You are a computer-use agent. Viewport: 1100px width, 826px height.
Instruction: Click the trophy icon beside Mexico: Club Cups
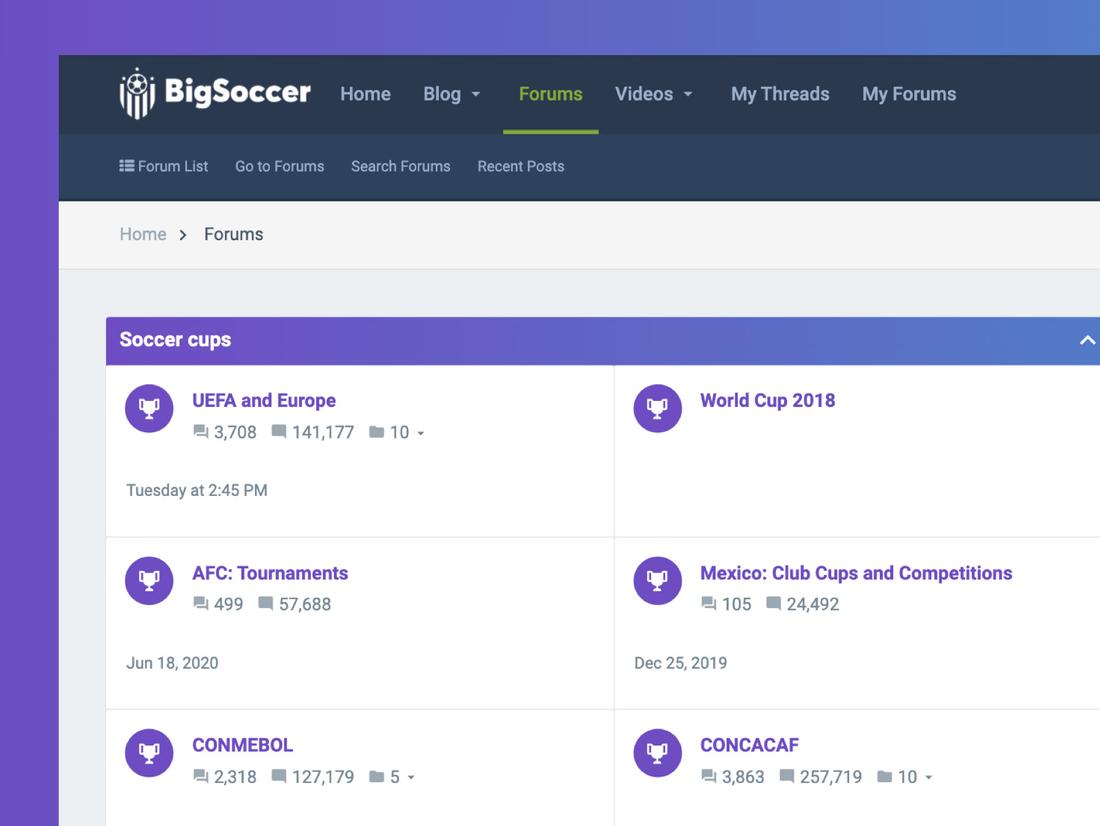coord(657,580)
